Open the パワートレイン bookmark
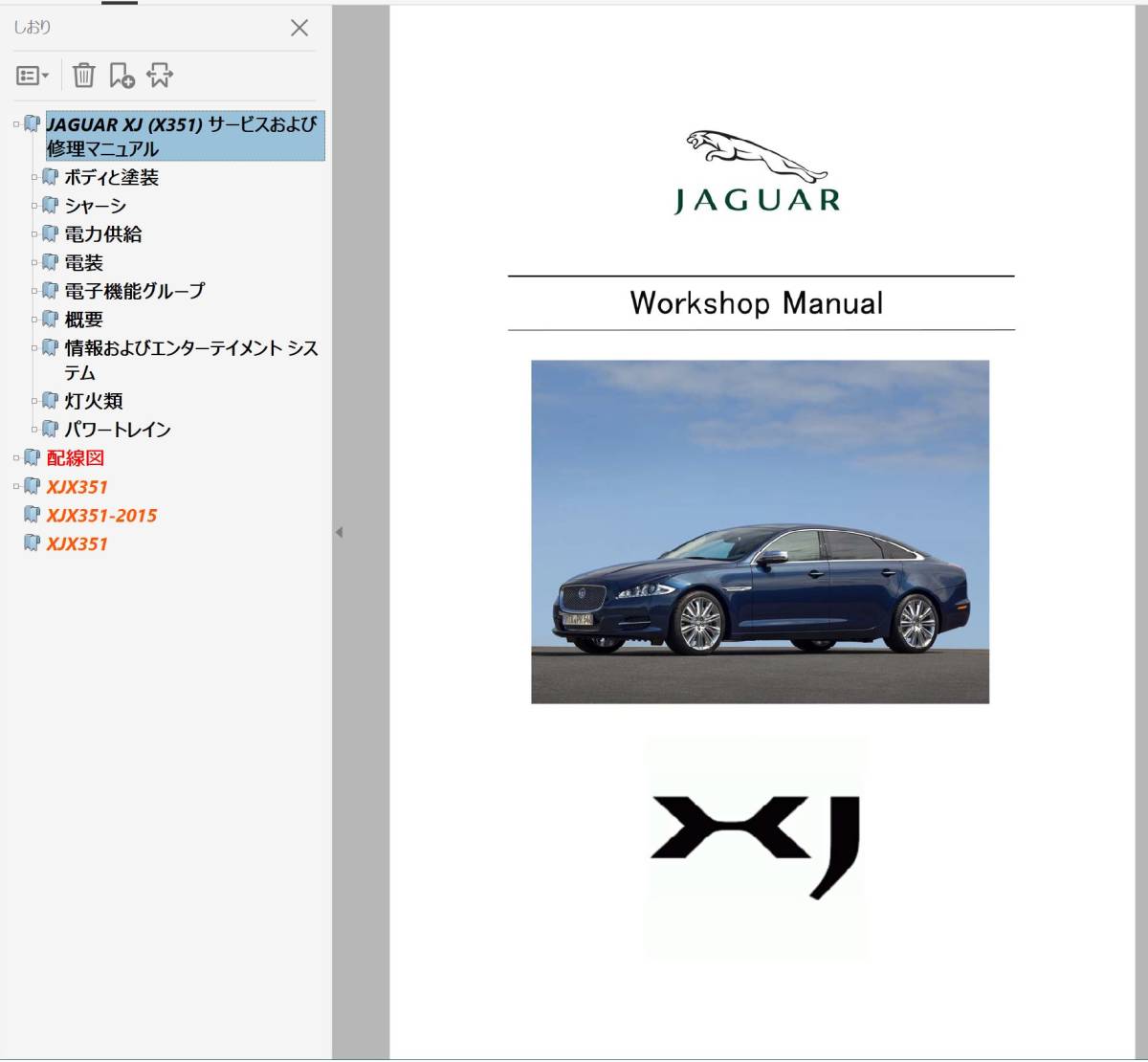 tap(118, 430)
